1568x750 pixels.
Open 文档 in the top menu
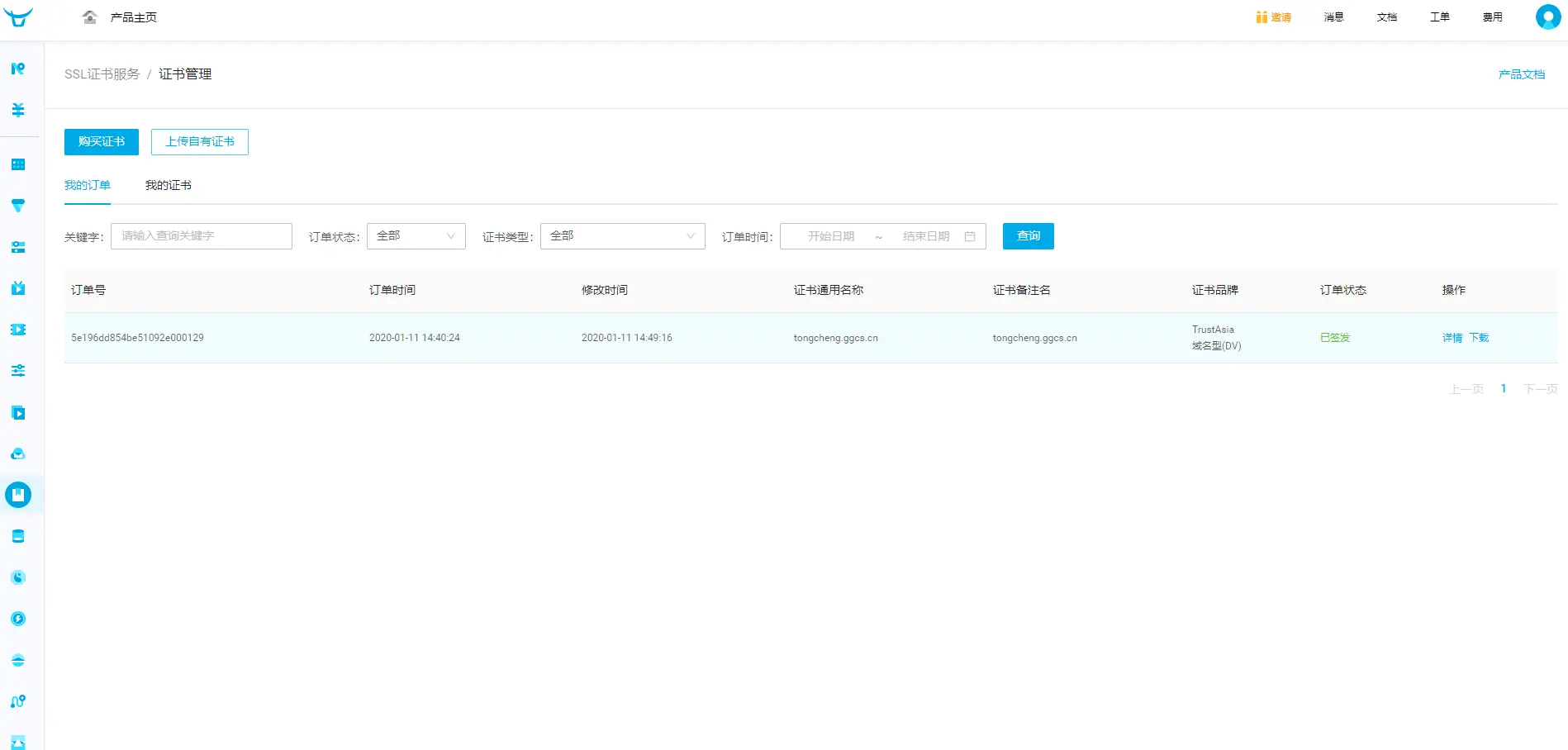pos(1387,17)
